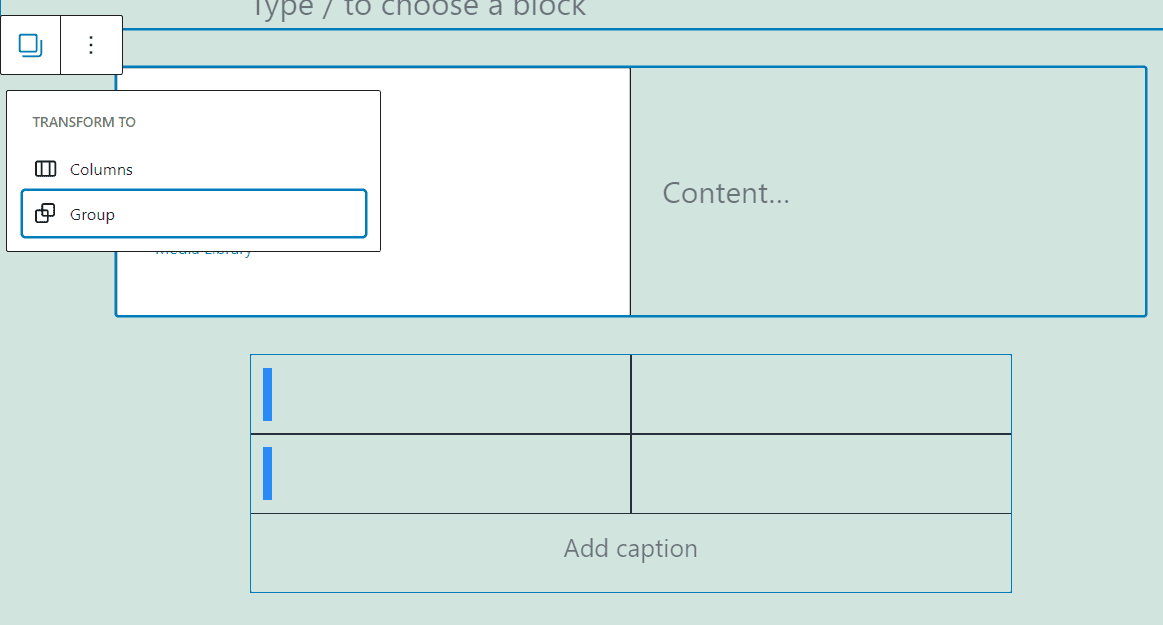Click the top-left table cell
Viewport: 1163px width, 625px height.
[x=440, y=393]
